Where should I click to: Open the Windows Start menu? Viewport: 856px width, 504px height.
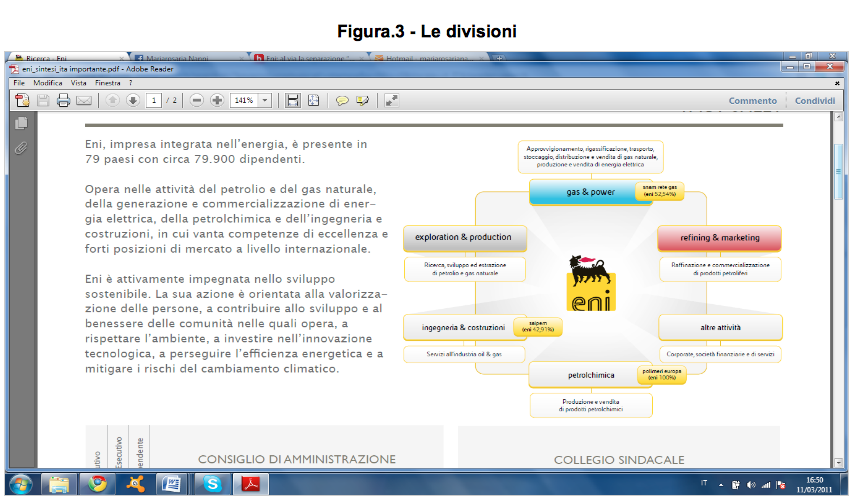point(21,484)
